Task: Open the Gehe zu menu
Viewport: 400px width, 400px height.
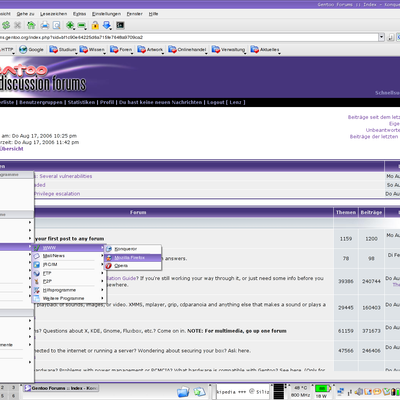Action: 25,14
